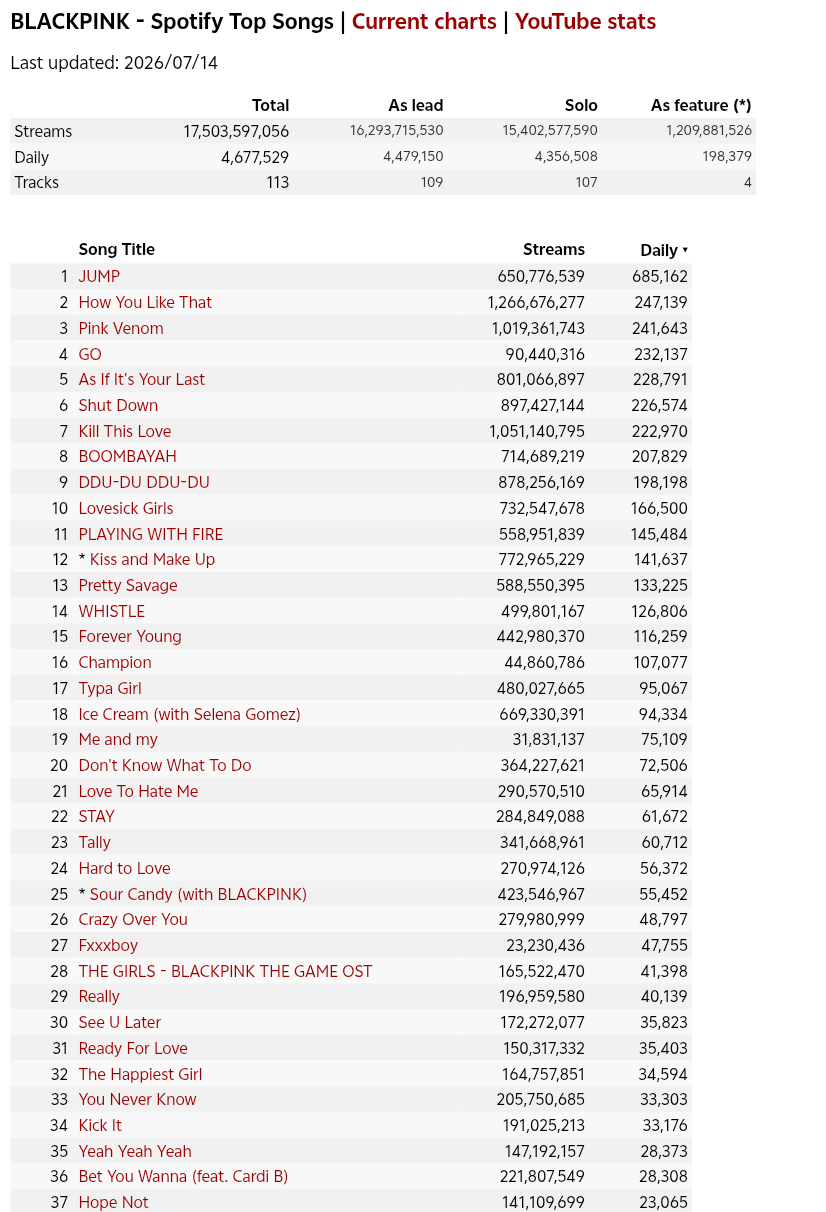Screen dimensions: 826x1212
Task: Open the Lovesick Girls link
Action: tap(126, 508)
